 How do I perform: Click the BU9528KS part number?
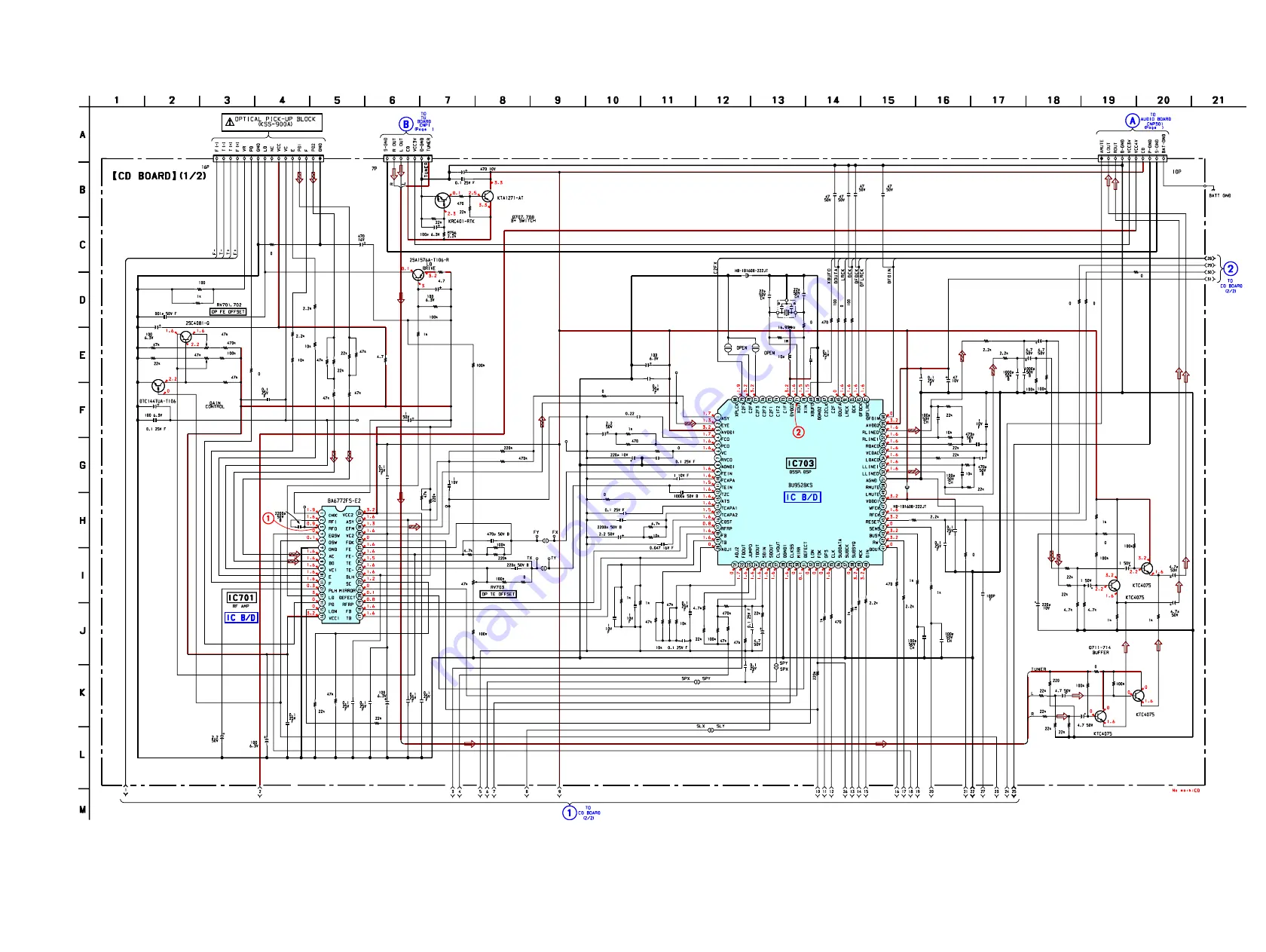click(x=800, y=485)
